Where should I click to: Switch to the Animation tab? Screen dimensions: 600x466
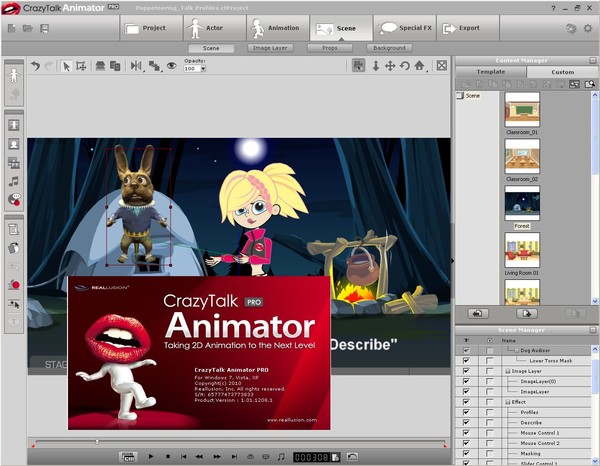[x=278, y=28]
